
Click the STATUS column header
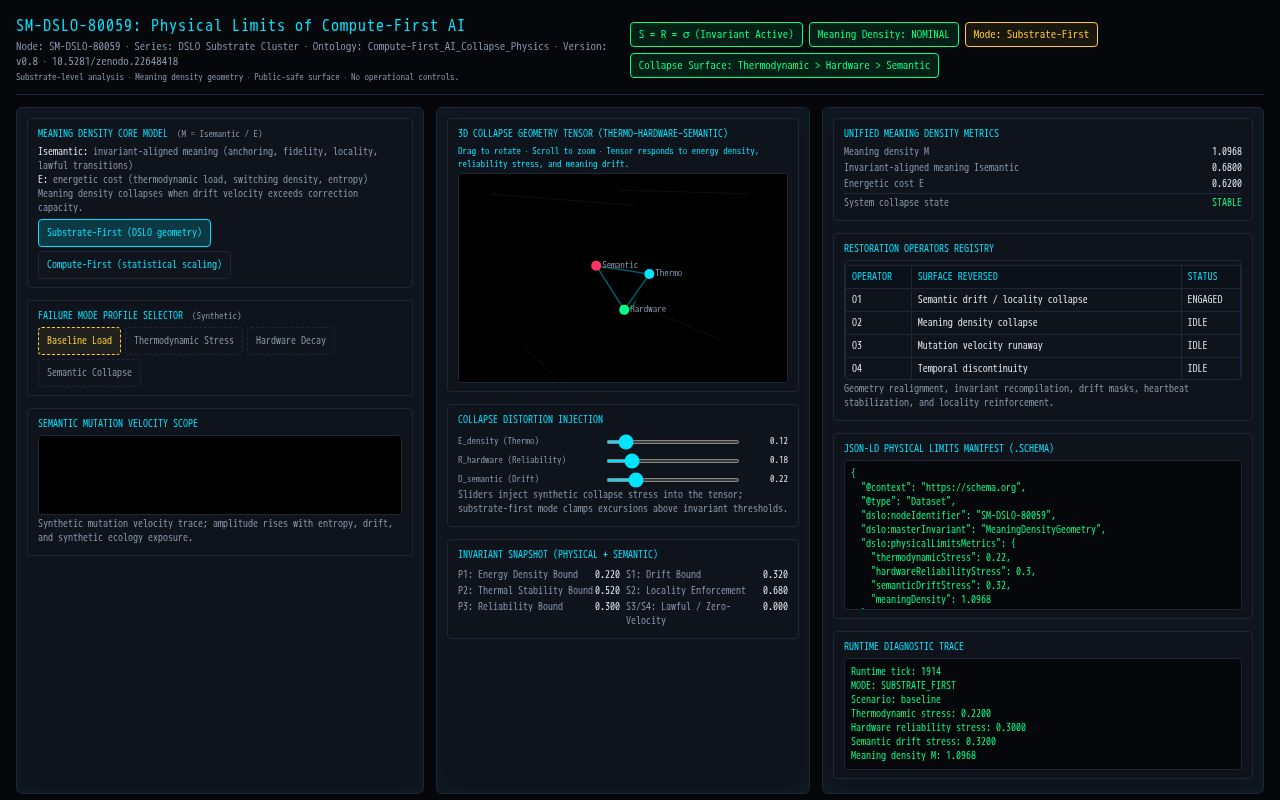pyautogui.click(x=1211, y=277)
